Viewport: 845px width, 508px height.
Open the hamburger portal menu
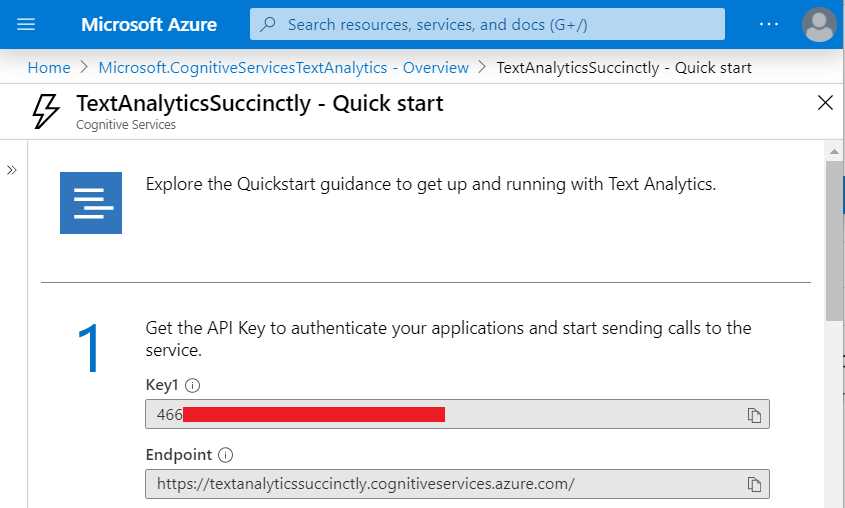click(x=26, y=24)
